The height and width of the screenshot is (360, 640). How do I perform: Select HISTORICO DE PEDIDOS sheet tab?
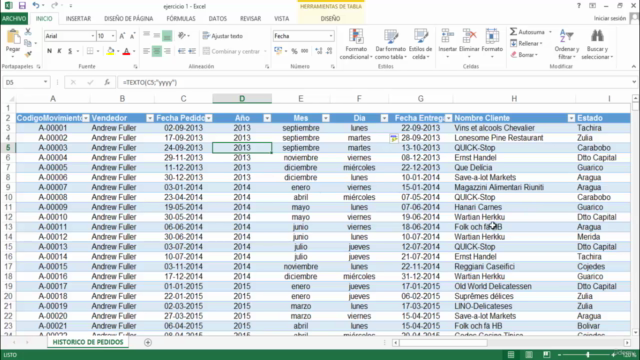coord(88,342)
